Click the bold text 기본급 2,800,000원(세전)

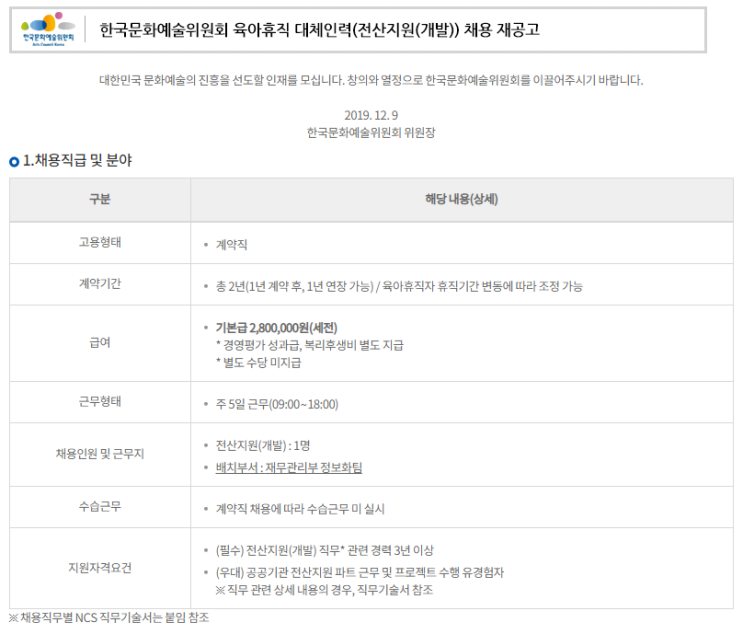coord(277,328)
